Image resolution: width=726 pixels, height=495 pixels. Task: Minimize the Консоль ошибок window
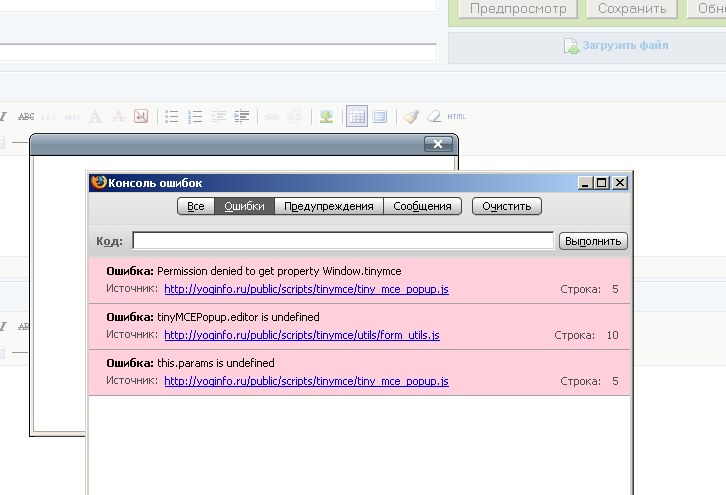pyautogui.click(x=585, y=183)
